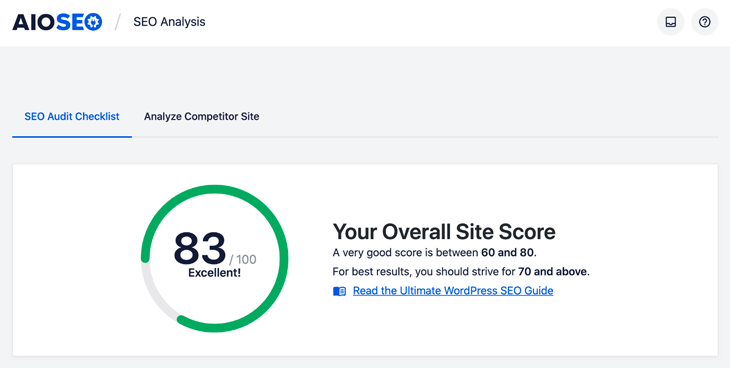
Task: Click the / 100 label beside the score
Action: 243,259
